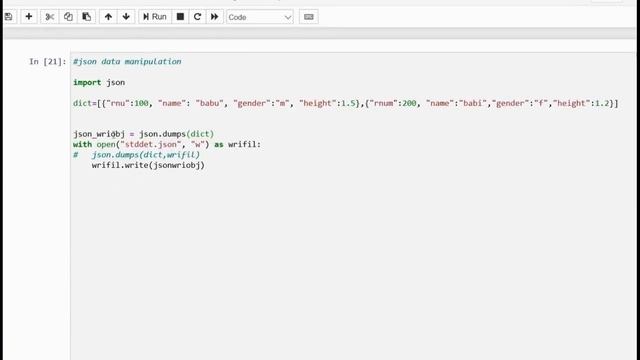The height and width of the screenshot is (360, 640).
Task: Move the selected cell down
Action: (x=126, y=17)
